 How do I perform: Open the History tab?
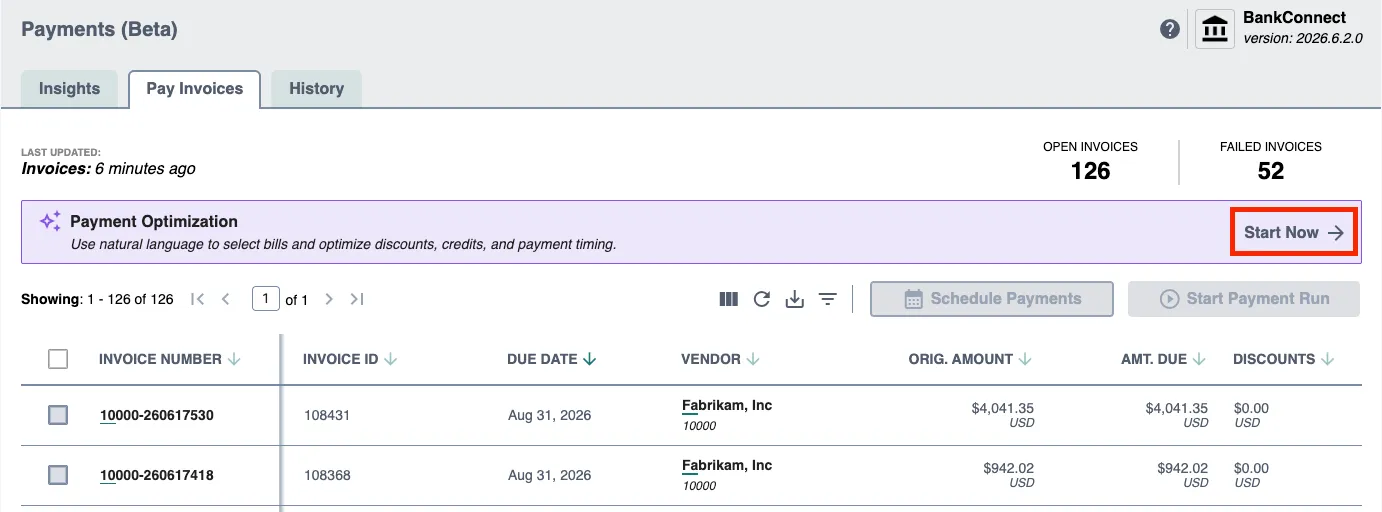click(316, 89)
